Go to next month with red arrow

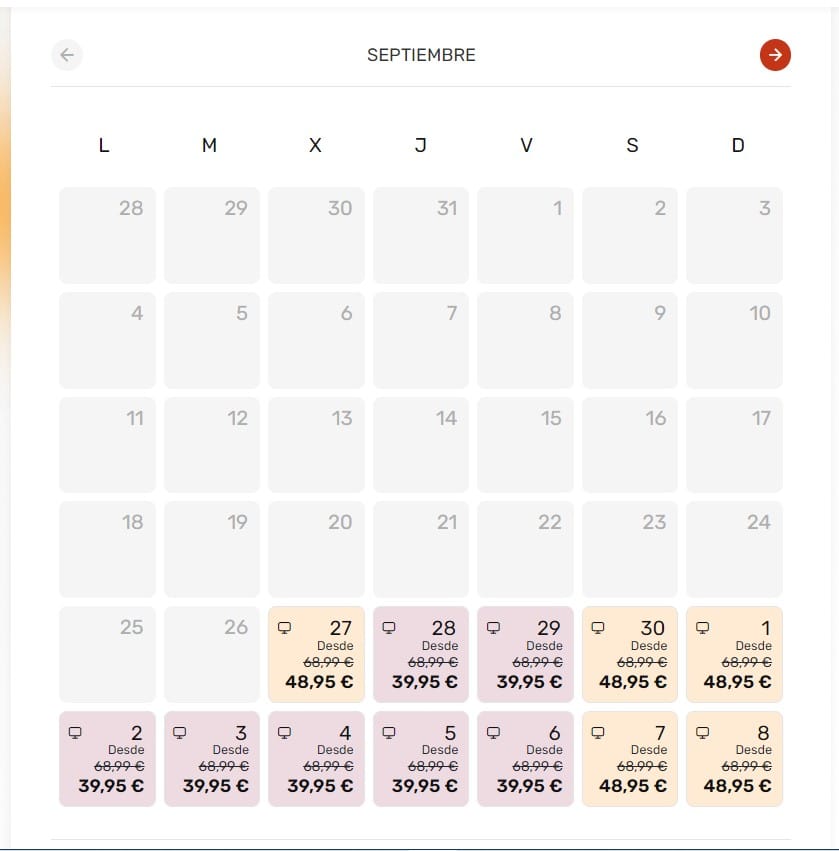coord(775,55)
